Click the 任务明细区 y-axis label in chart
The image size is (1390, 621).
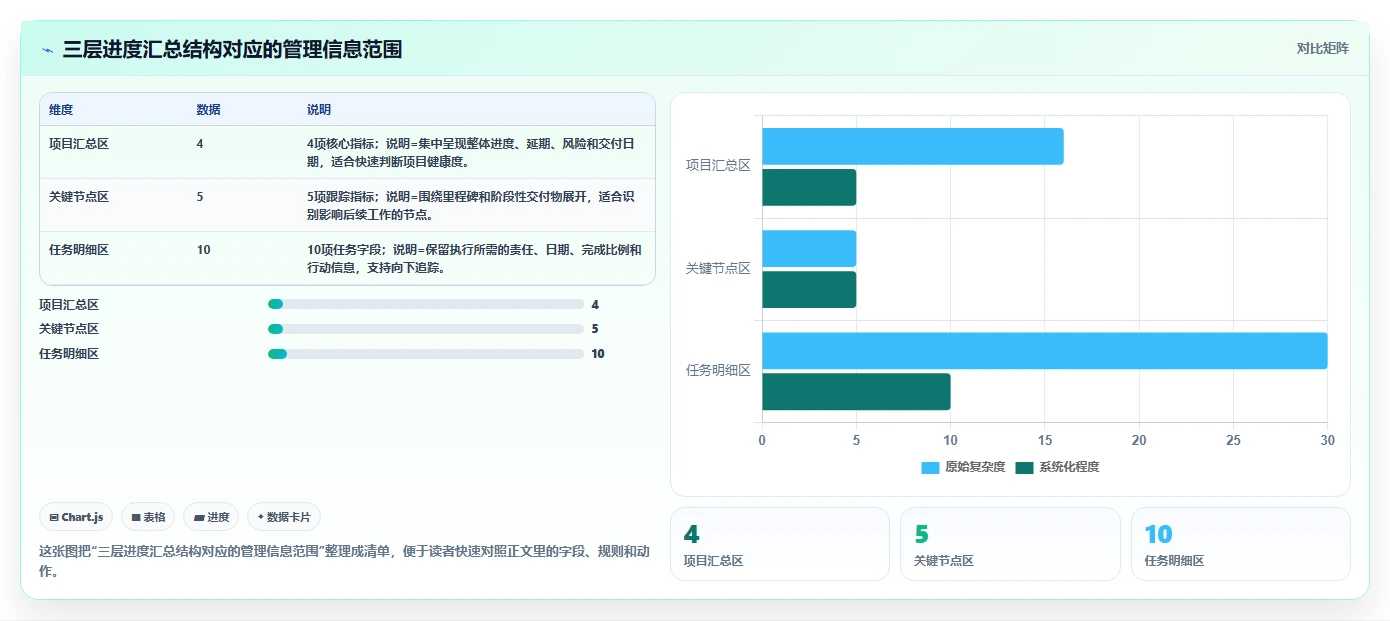click(718, 370)
